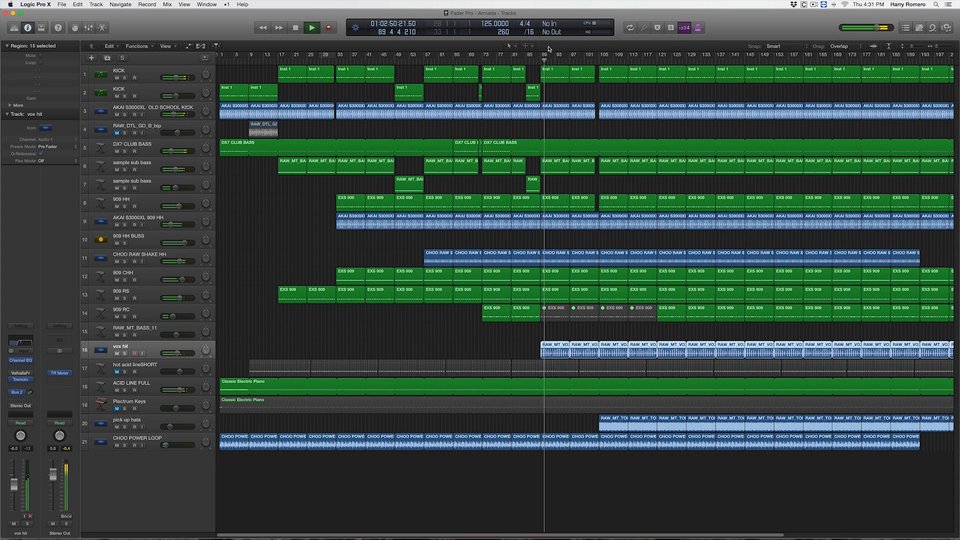960x540 pixels.
Task: Open Smart Controls dial icon
Action: pyautogui.click(x=75, y=28)
